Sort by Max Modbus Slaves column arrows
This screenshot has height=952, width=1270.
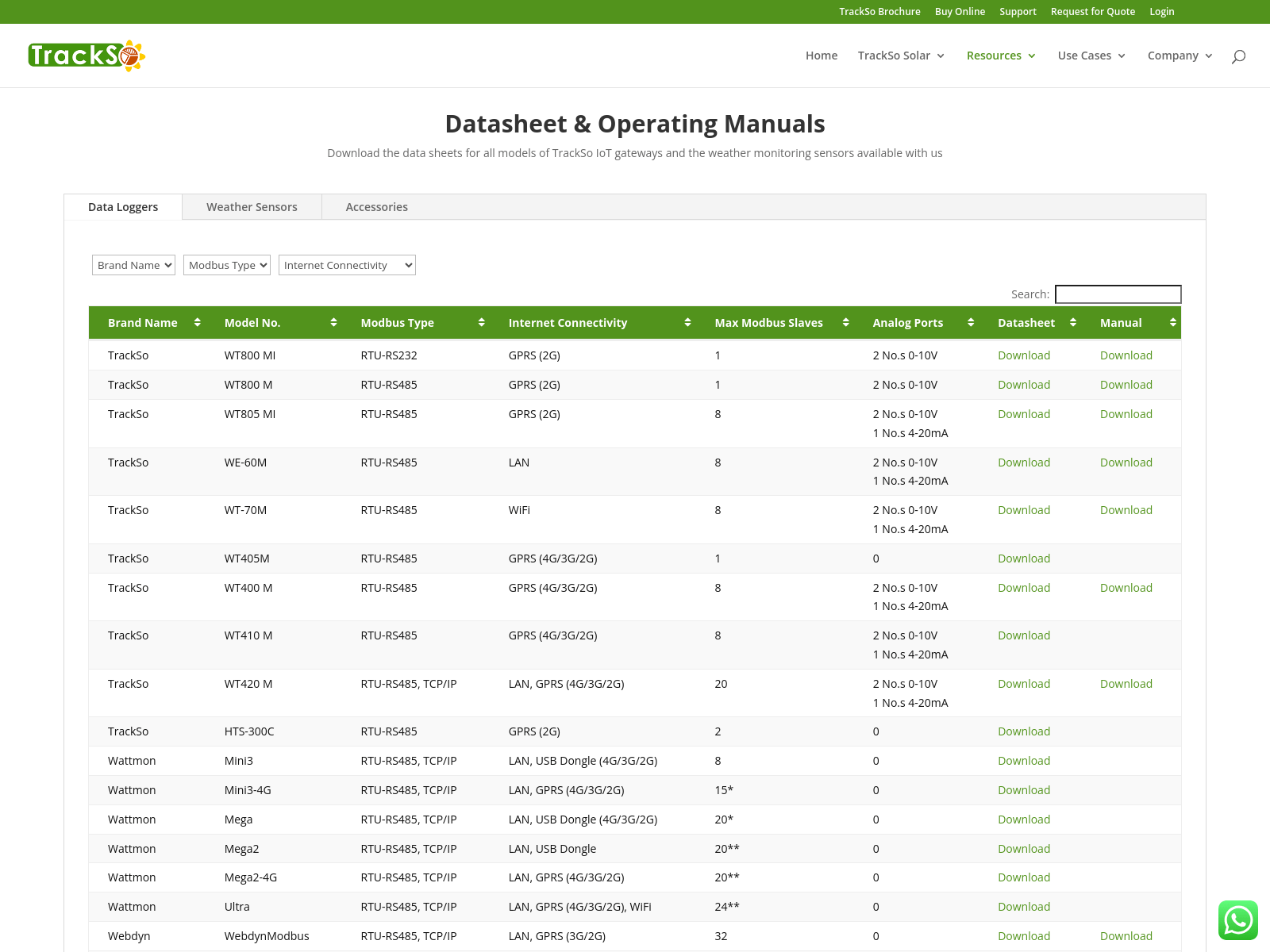click(x=845, y=322)
